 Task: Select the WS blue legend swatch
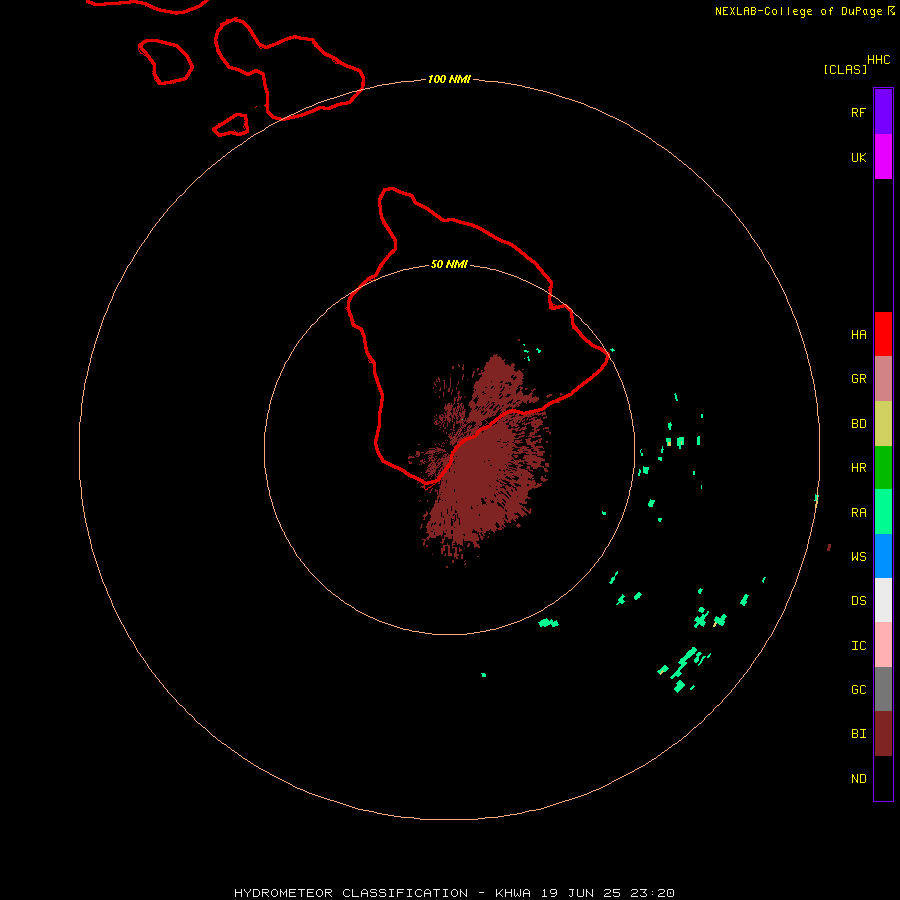pos(883,556)
